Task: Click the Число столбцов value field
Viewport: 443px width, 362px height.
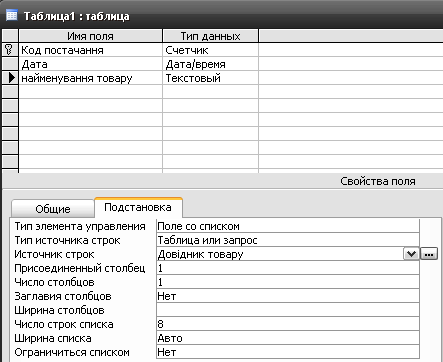Action: [288, 282]
